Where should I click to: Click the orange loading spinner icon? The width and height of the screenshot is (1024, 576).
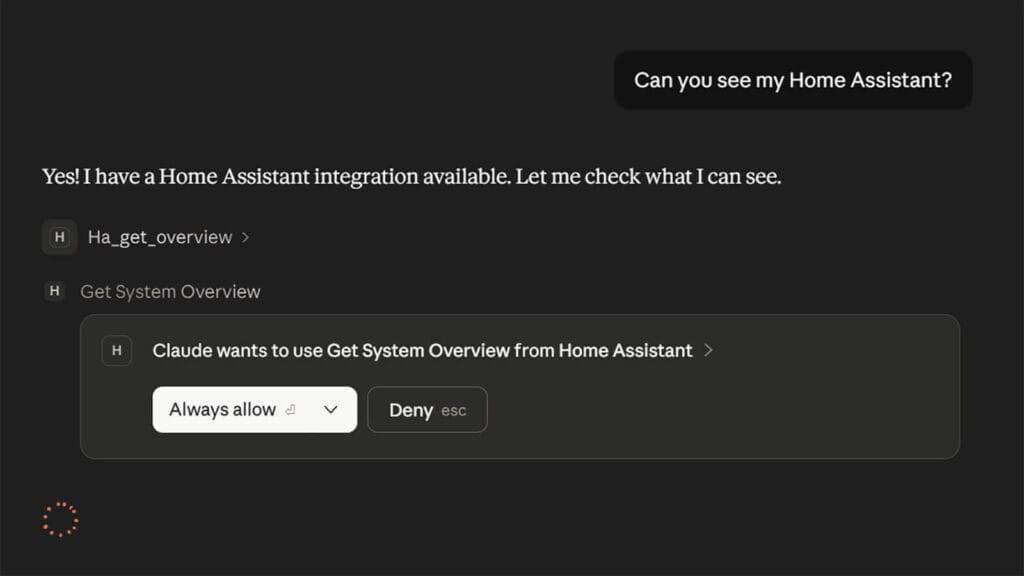(x=61, y=519)
